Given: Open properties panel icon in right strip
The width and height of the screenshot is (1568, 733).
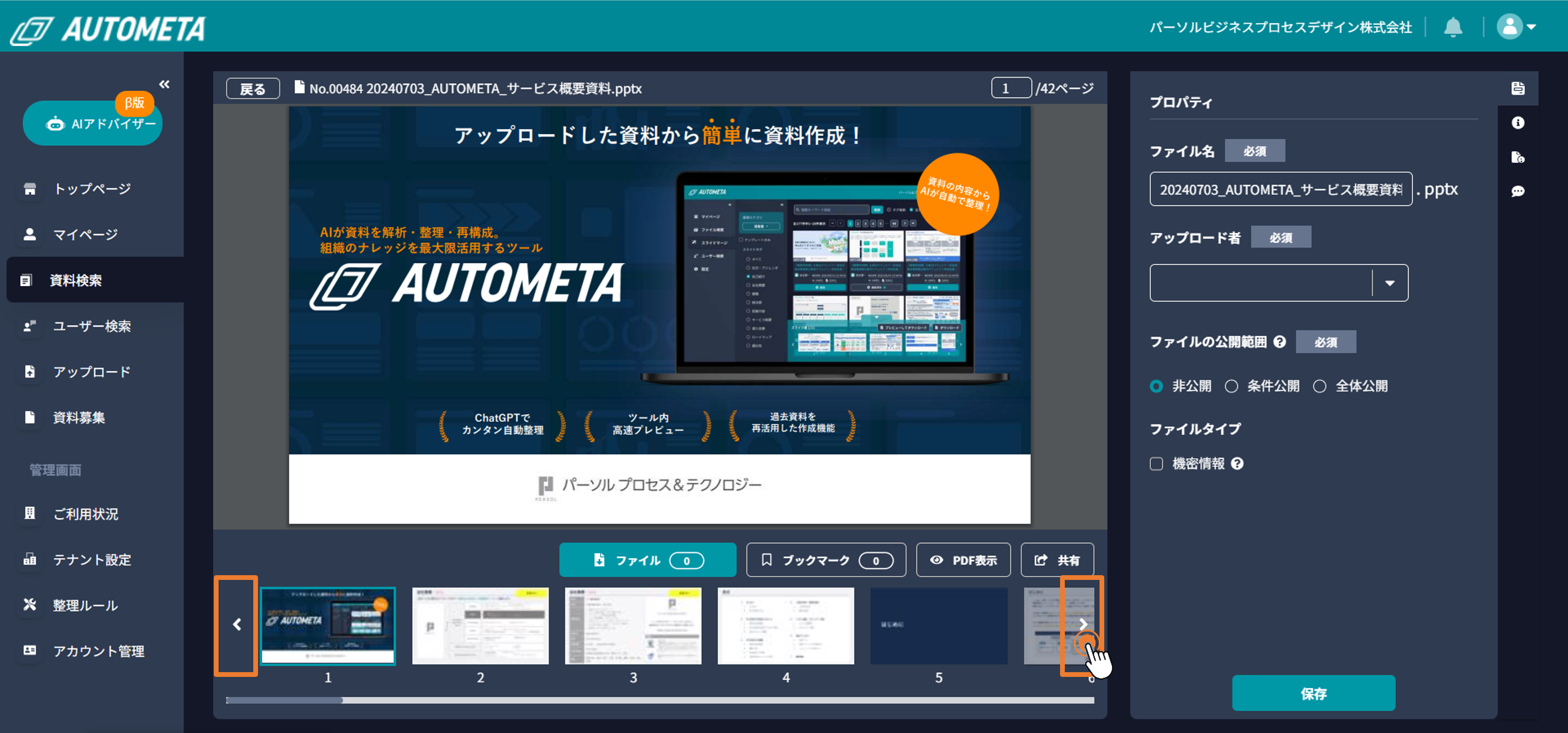Looking at the screenshot, I should 1518,88.
